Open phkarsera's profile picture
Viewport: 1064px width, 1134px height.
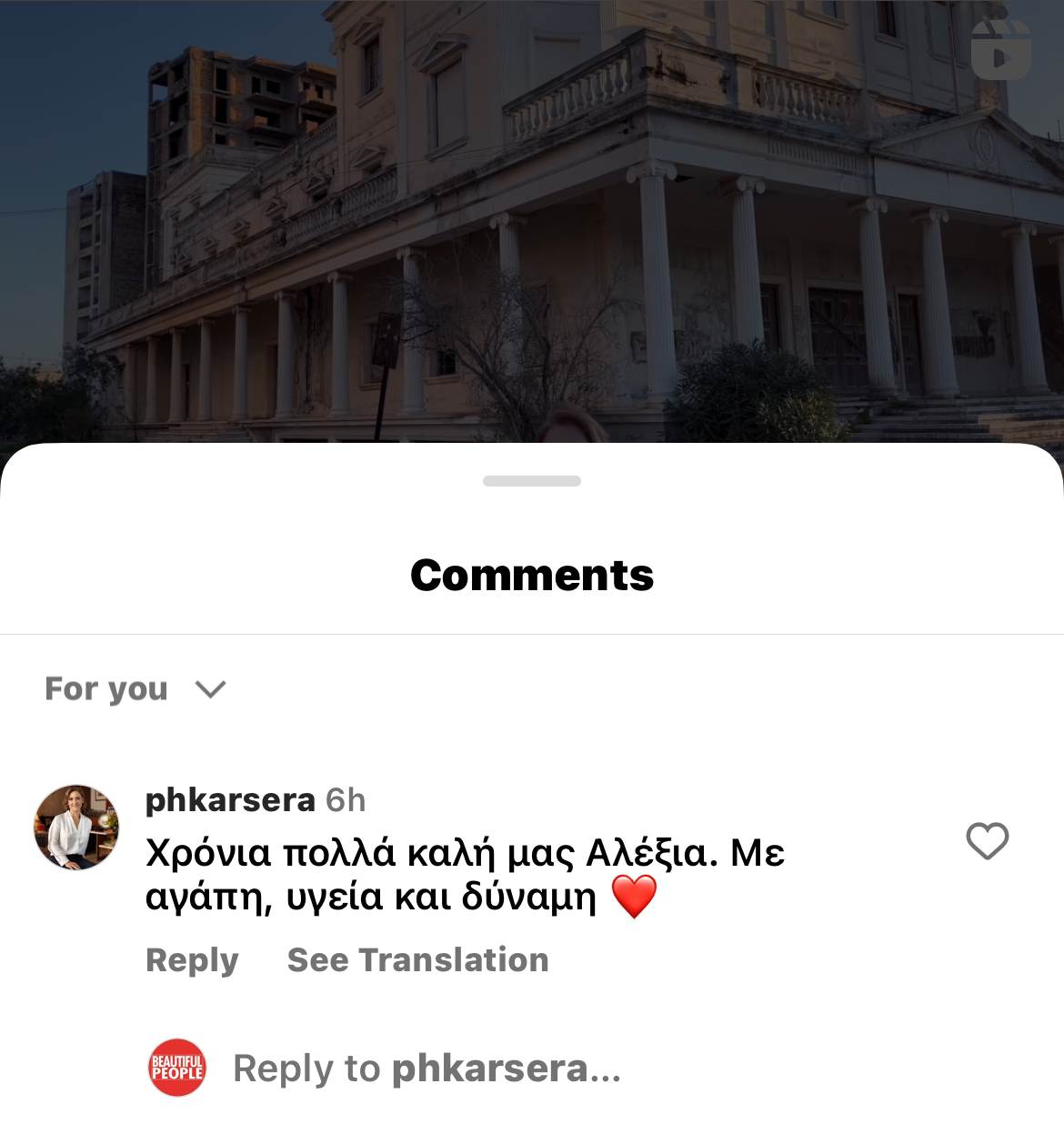[x=76, y=827]
